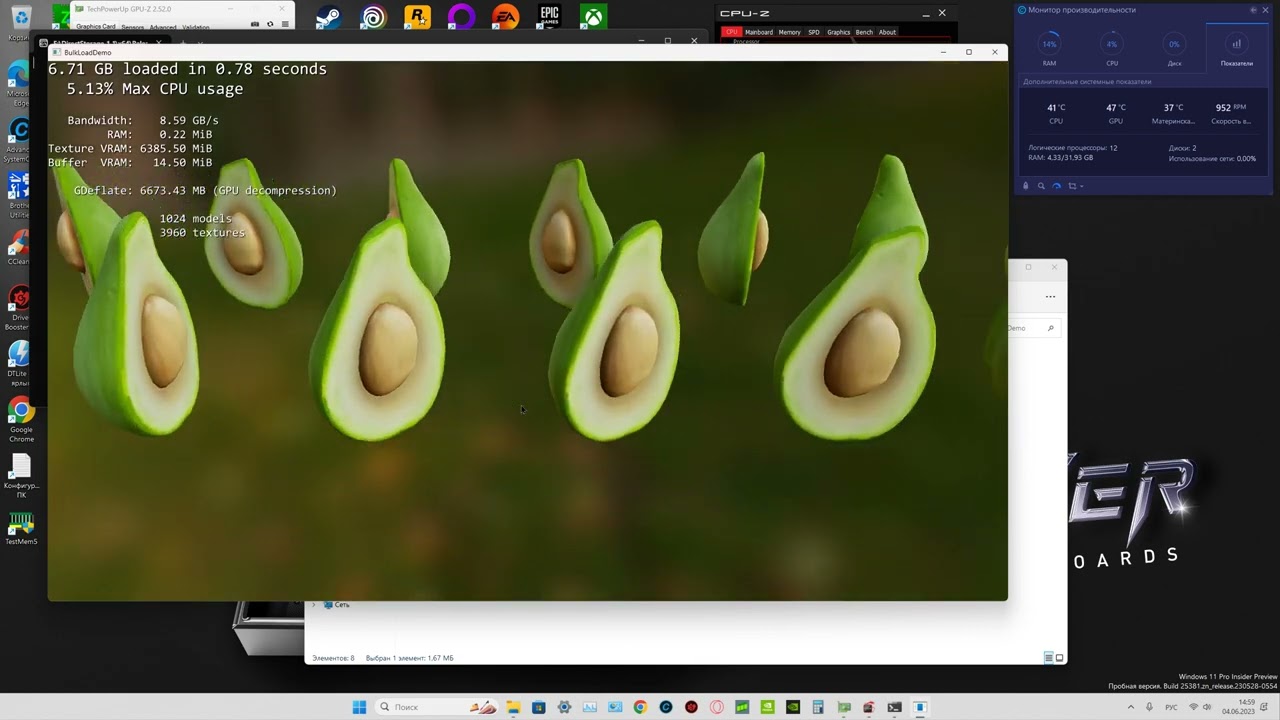Open the terminal icon on the taskbar

click(x=895, y=707)
